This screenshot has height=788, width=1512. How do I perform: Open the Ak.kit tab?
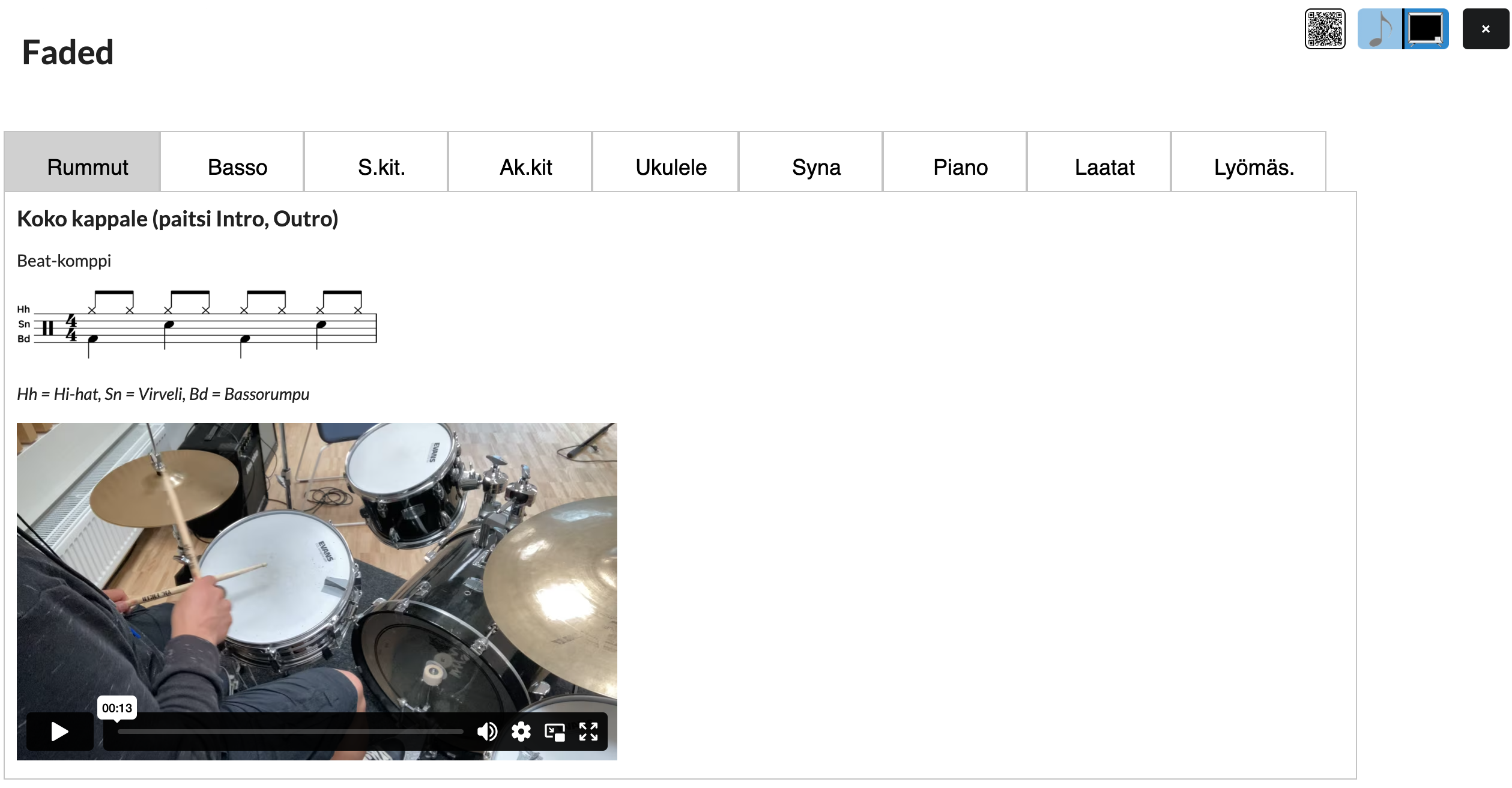tap(525, 167)
